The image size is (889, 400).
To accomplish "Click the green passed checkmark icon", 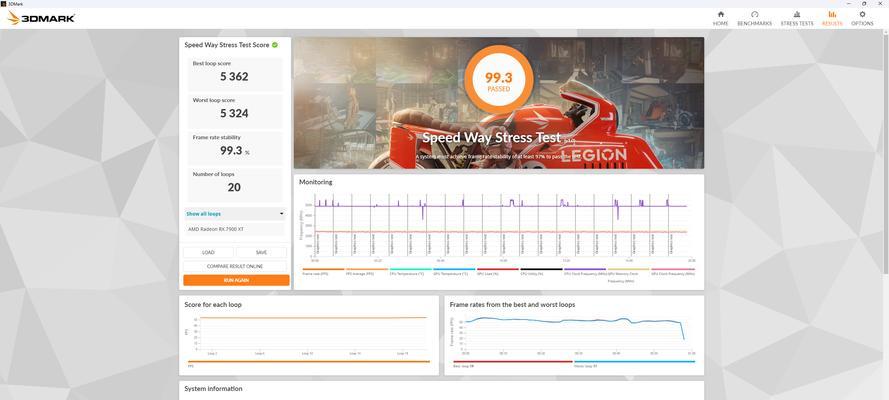I will (x=275, y=45).
